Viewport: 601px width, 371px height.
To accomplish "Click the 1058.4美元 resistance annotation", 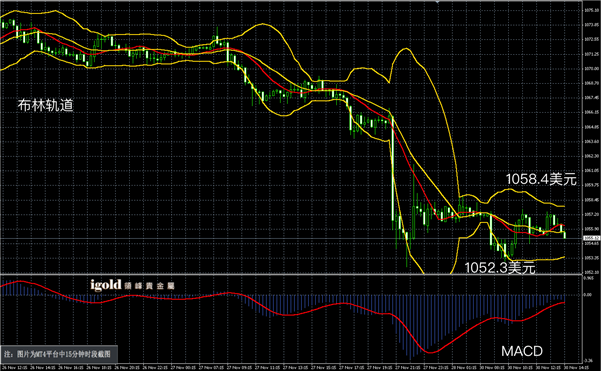I will pos(541,179).
